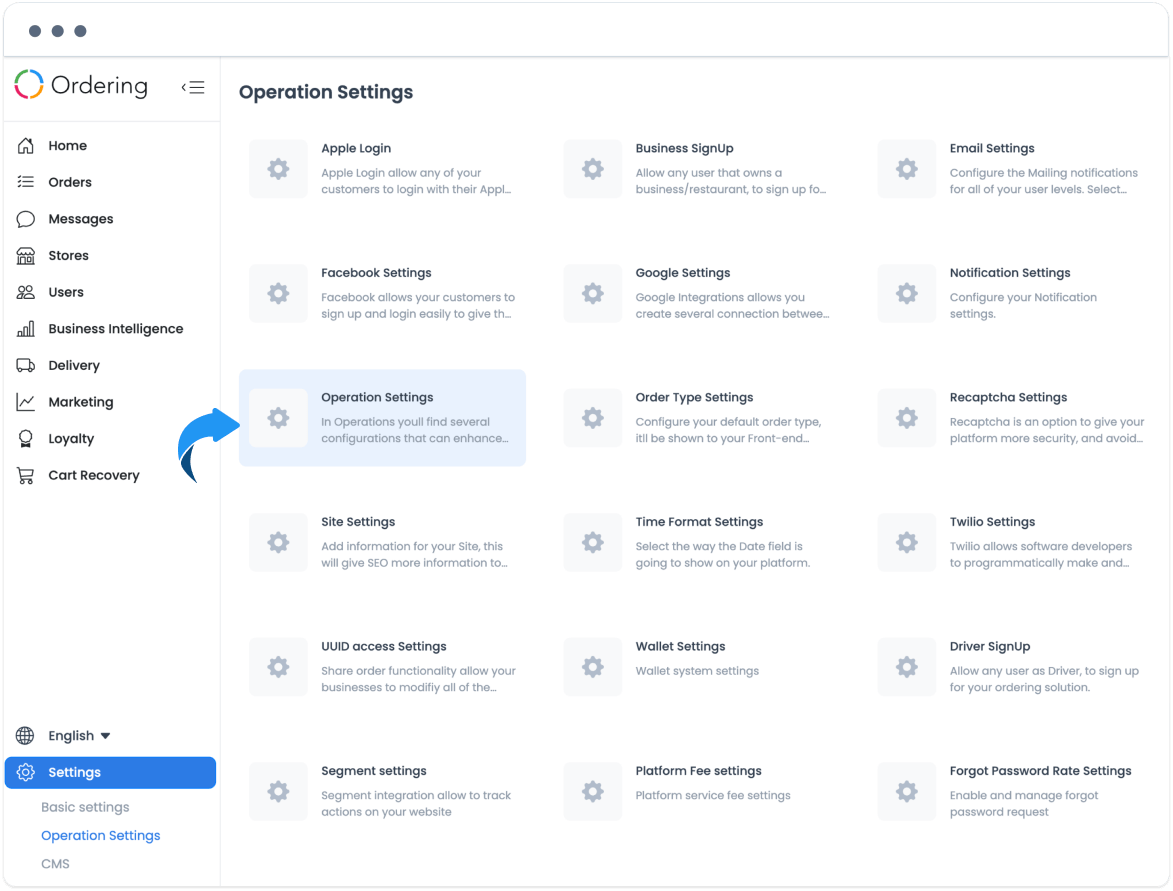Click the Orders list icon
This screenshot has height=891, width=1173.
click(x=25, y=182)
